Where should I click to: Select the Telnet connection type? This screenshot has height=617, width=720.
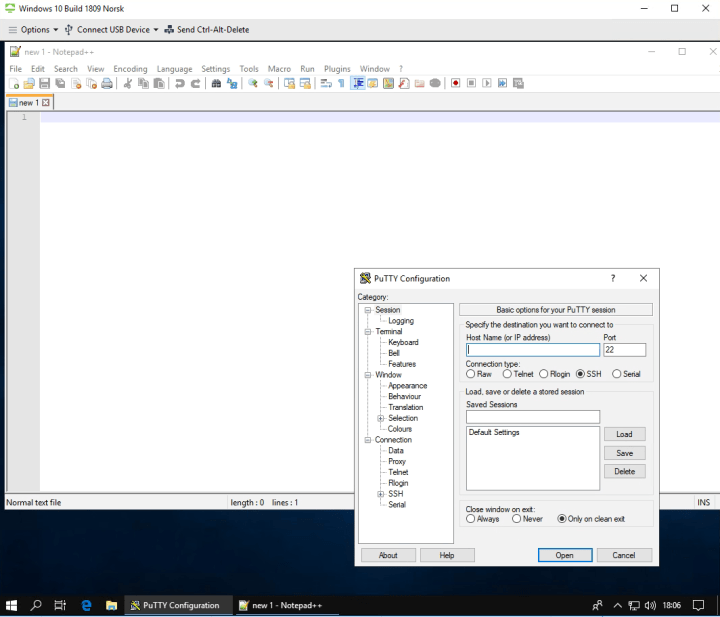pos(507,374)
